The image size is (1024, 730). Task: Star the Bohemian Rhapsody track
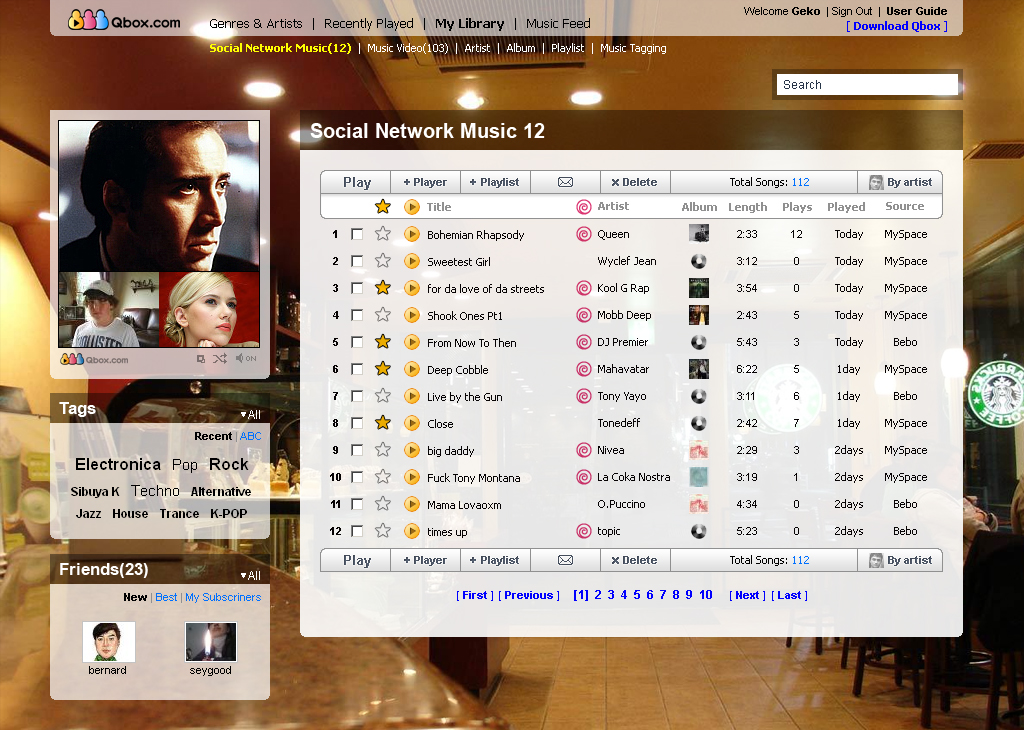(x=383, y=234)
